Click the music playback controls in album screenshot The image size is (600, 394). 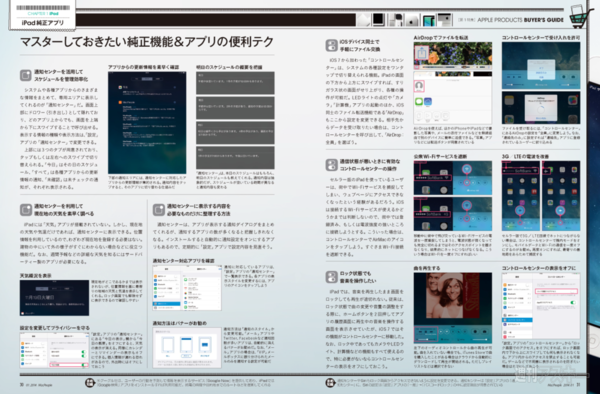click(x=426, y=334)
